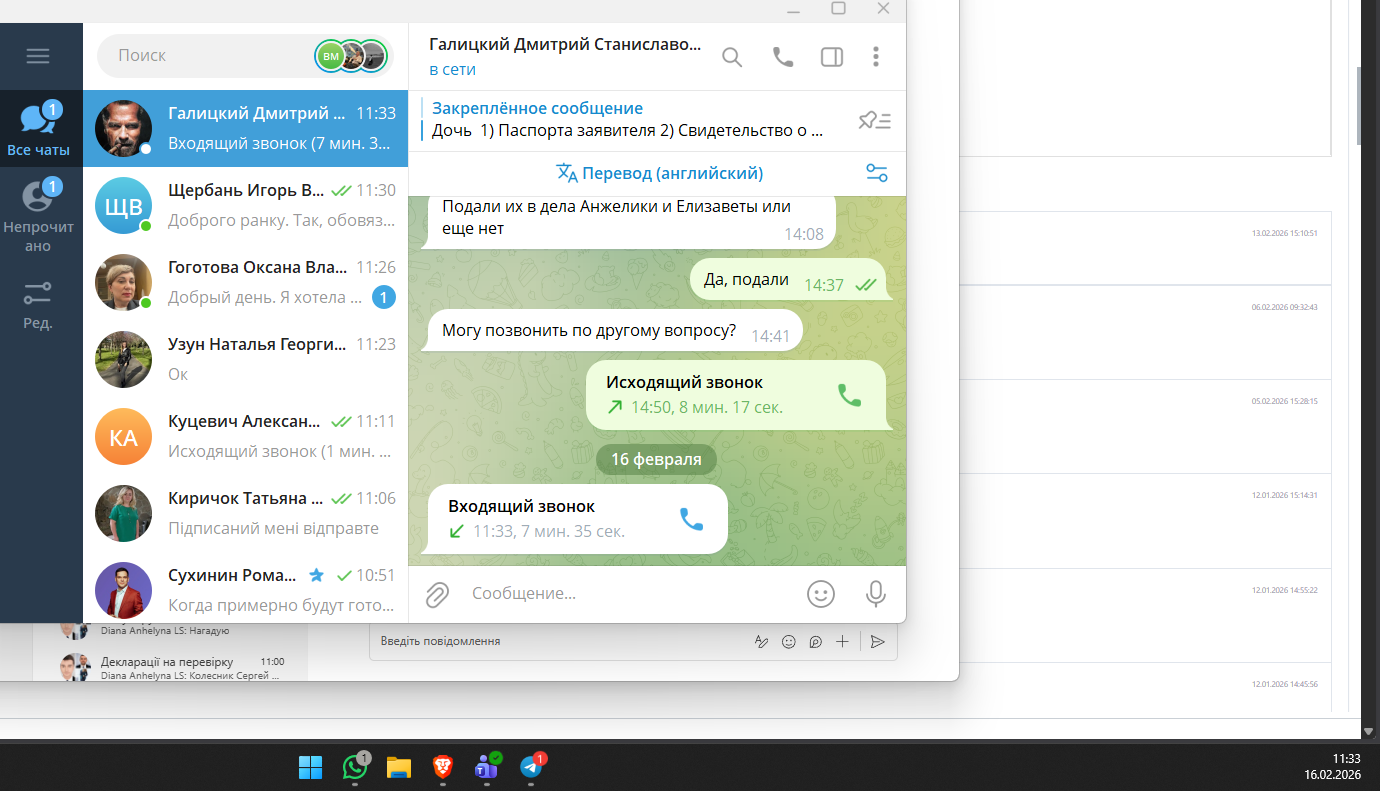
Task: Open the Telegram hamburger main menu
Action: (38, 56)
